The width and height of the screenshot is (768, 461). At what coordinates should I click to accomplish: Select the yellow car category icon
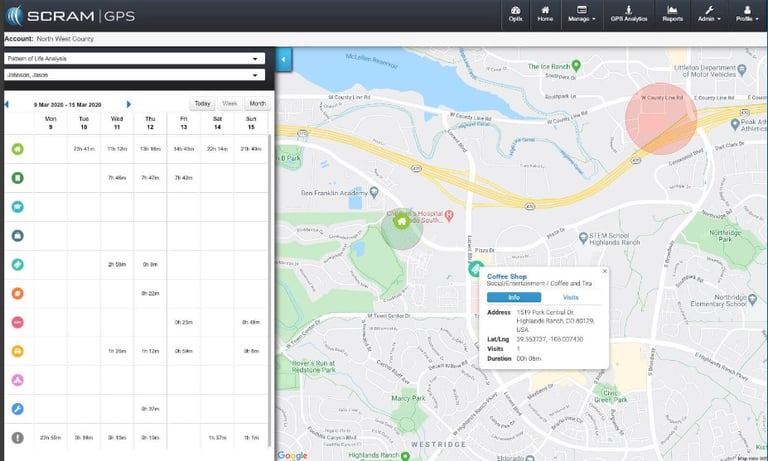[18, 351]
